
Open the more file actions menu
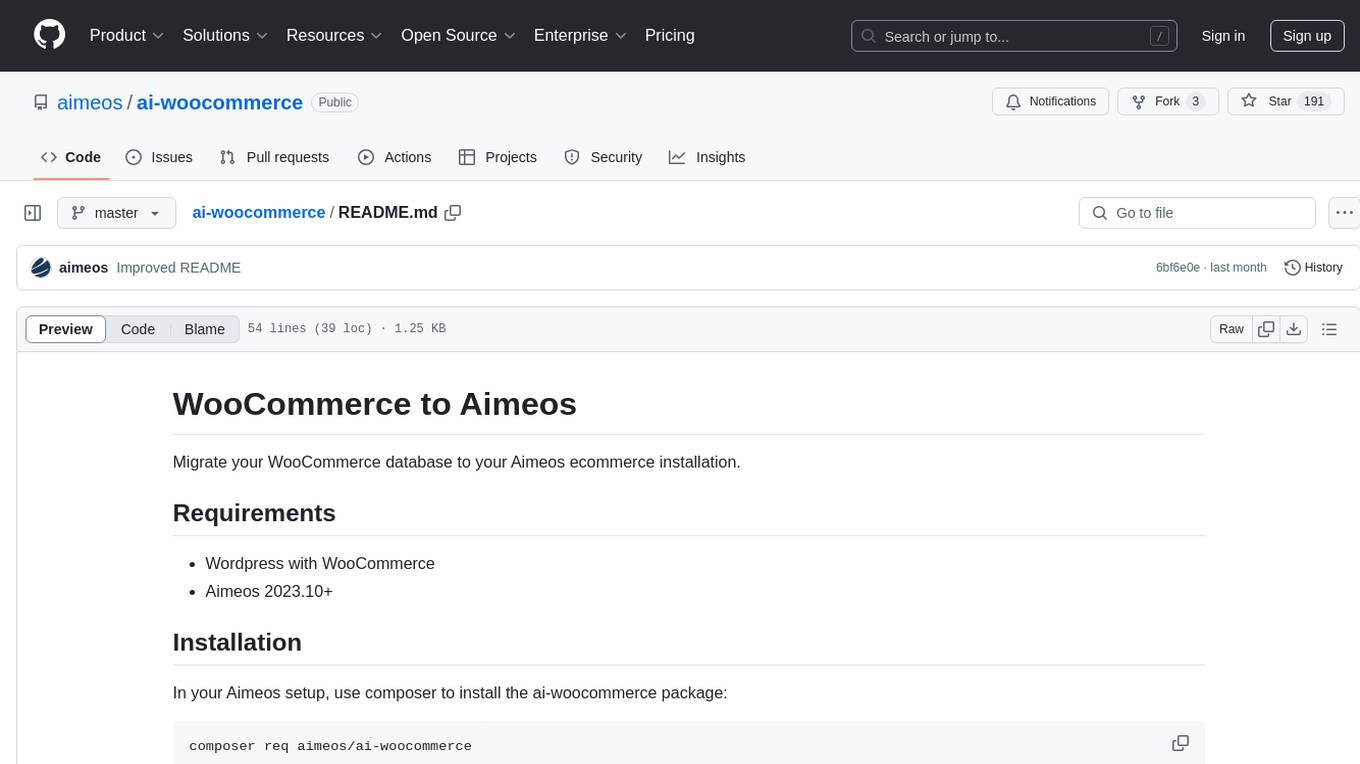pos(1344,213)
